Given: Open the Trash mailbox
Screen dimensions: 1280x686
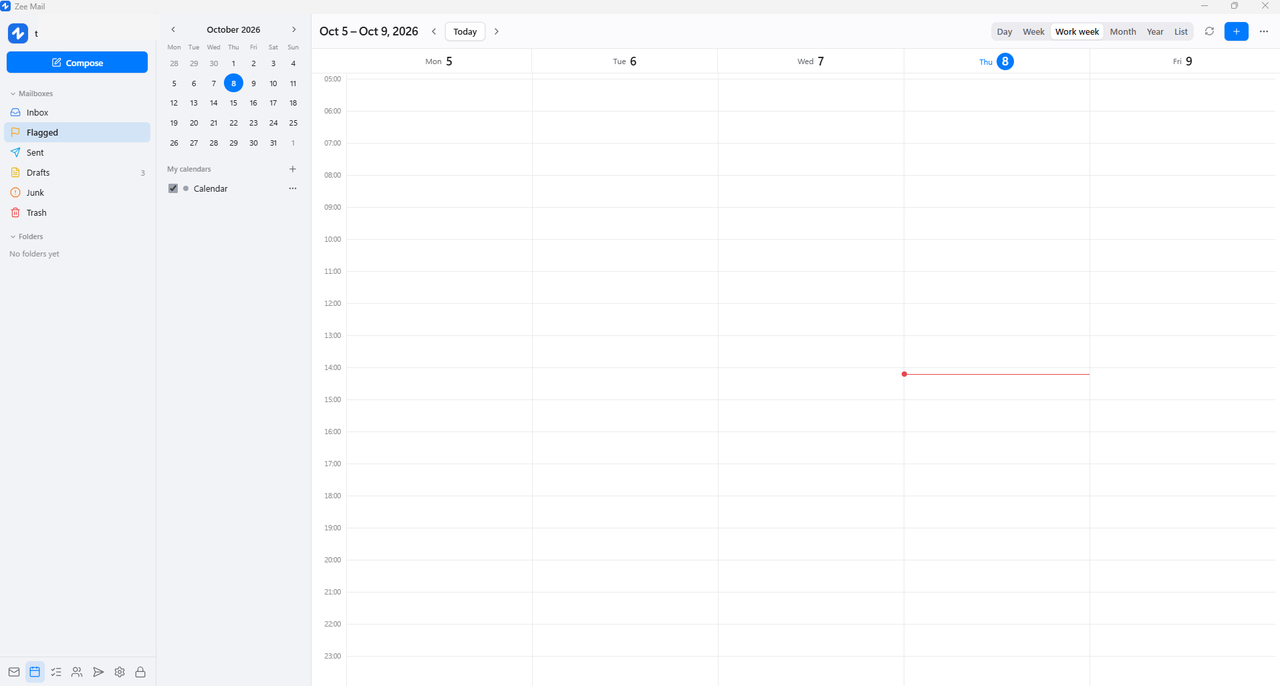Looking at the screenshot, I should tap(77, 212).
